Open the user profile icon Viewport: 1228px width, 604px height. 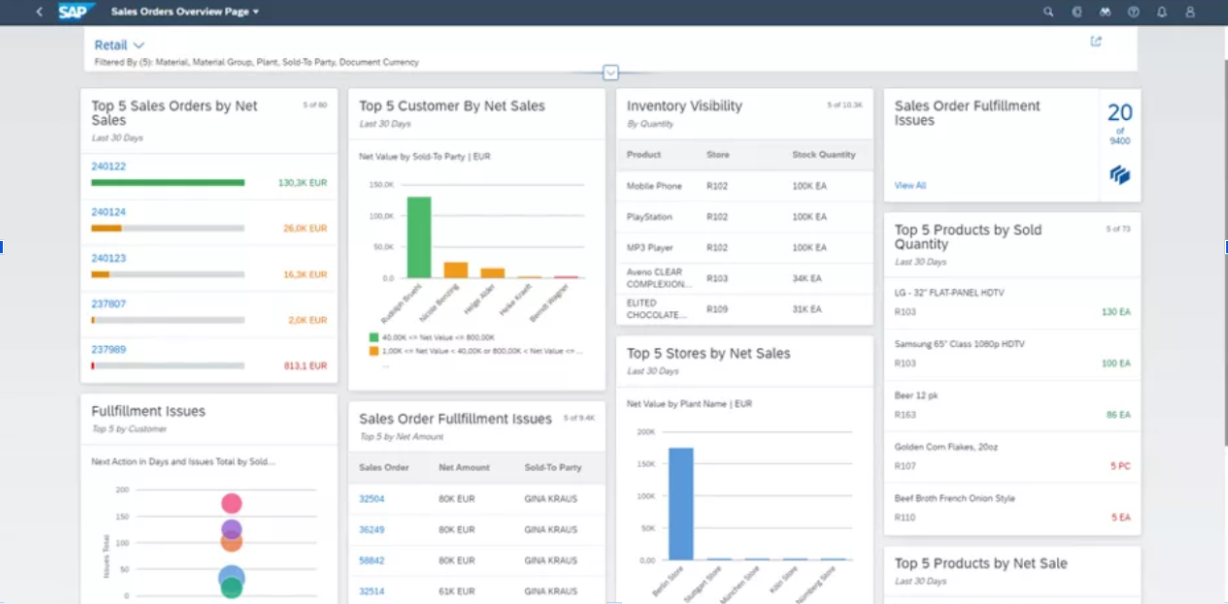1190,12
